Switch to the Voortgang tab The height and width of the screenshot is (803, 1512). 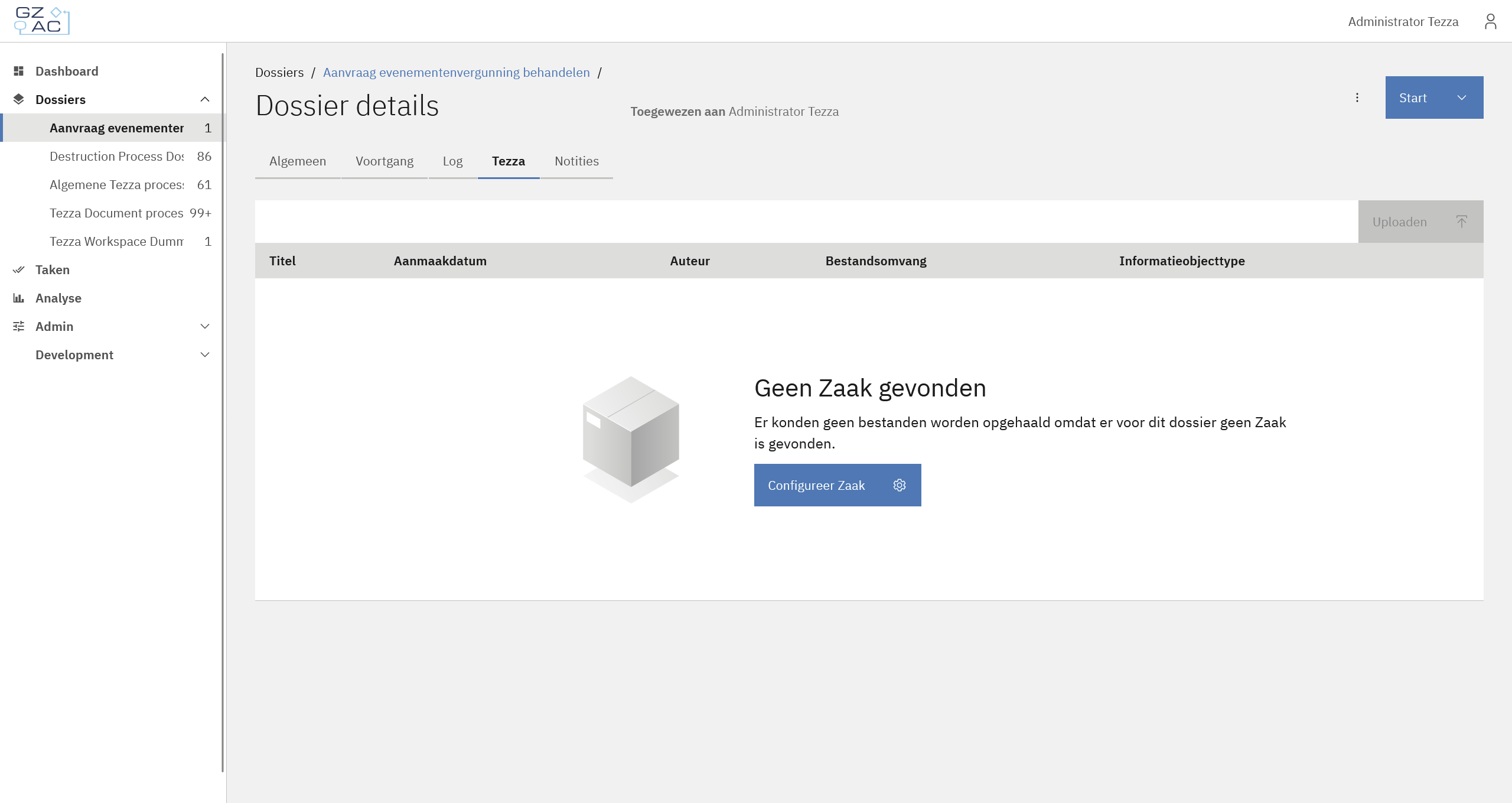[x=384, y=161]
